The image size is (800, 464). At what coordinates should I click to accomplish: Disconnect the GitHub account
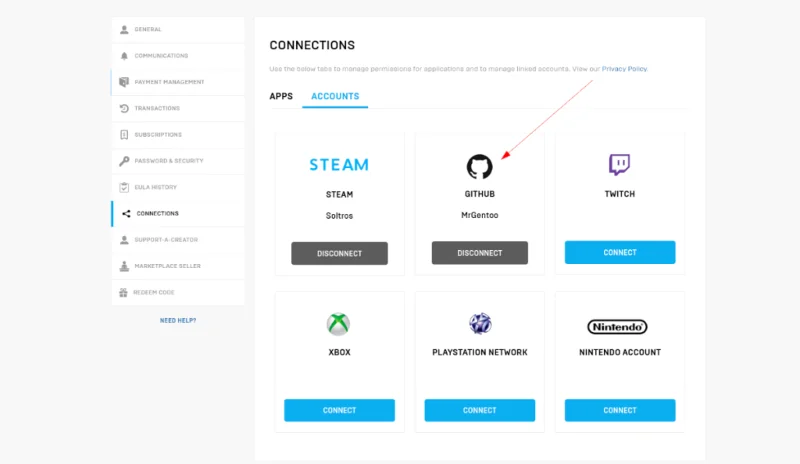tap(480, 253)
